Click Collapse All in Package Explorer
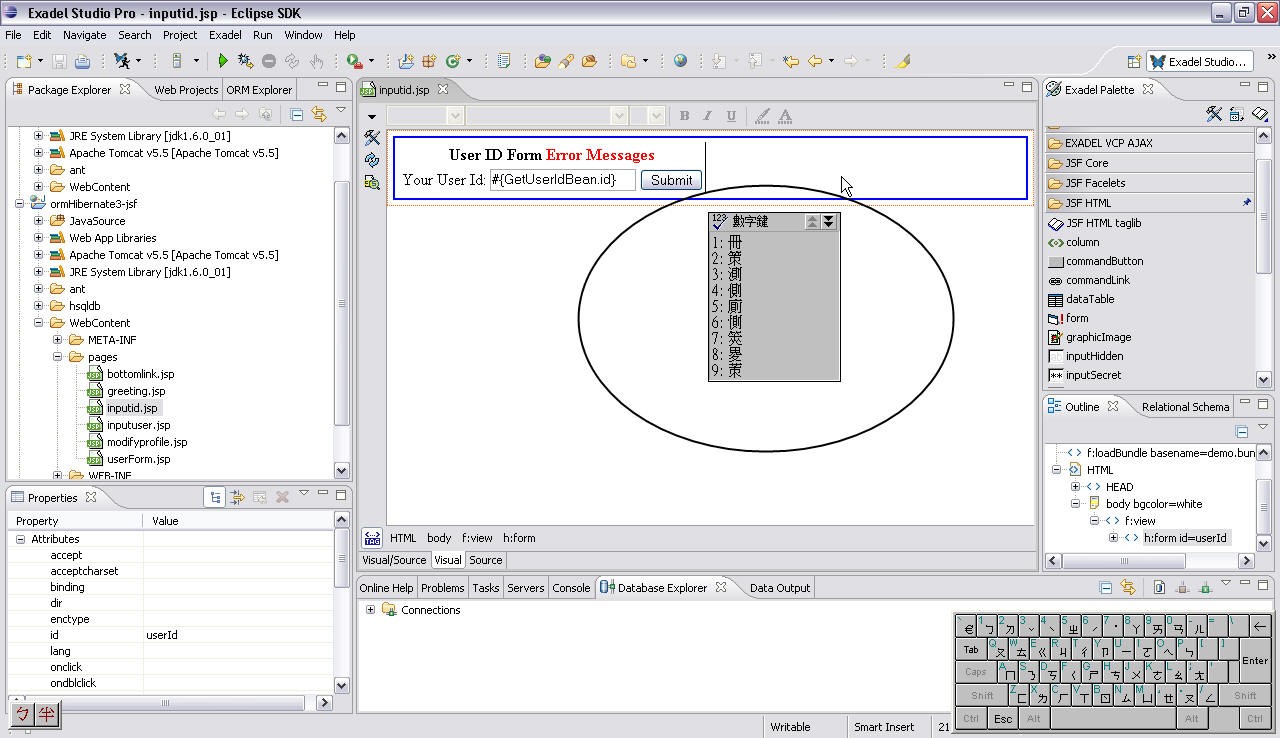This screenshot has width=1280, height=738. point(296,114)
